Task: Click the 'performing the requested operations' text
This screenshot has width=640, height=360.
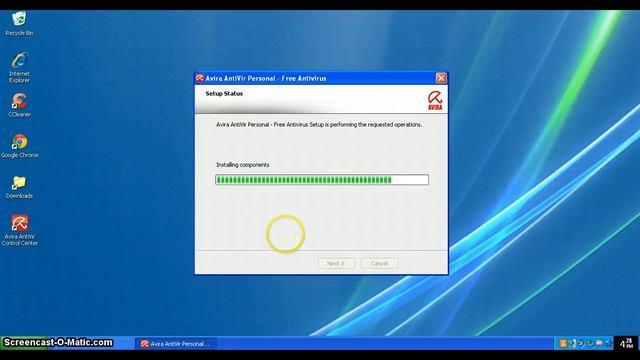Action: click(x=376, y=124)
